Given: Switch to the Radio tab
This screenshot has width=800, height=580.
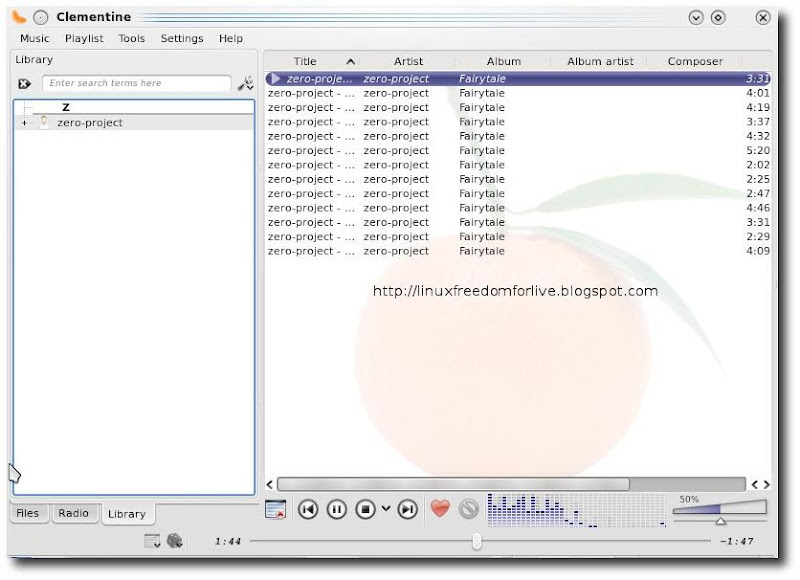Looking at the screenshot, I should tap(73, 513).
